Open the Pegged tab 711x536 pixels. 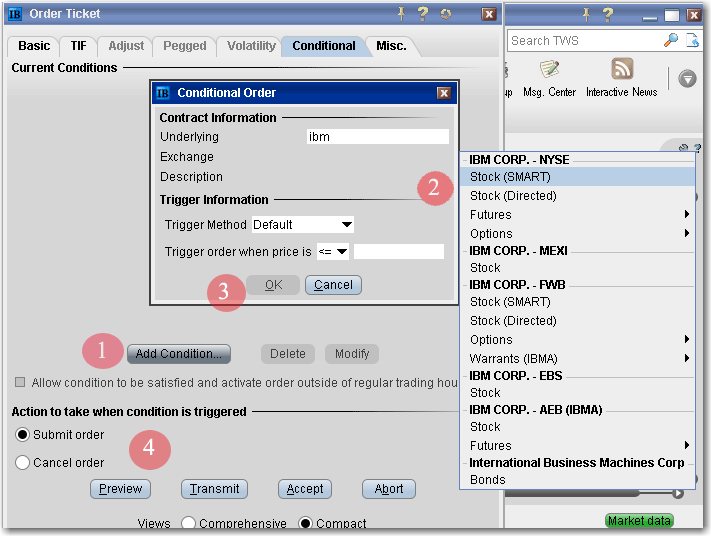pyautogui.click(x=185, y=46)
